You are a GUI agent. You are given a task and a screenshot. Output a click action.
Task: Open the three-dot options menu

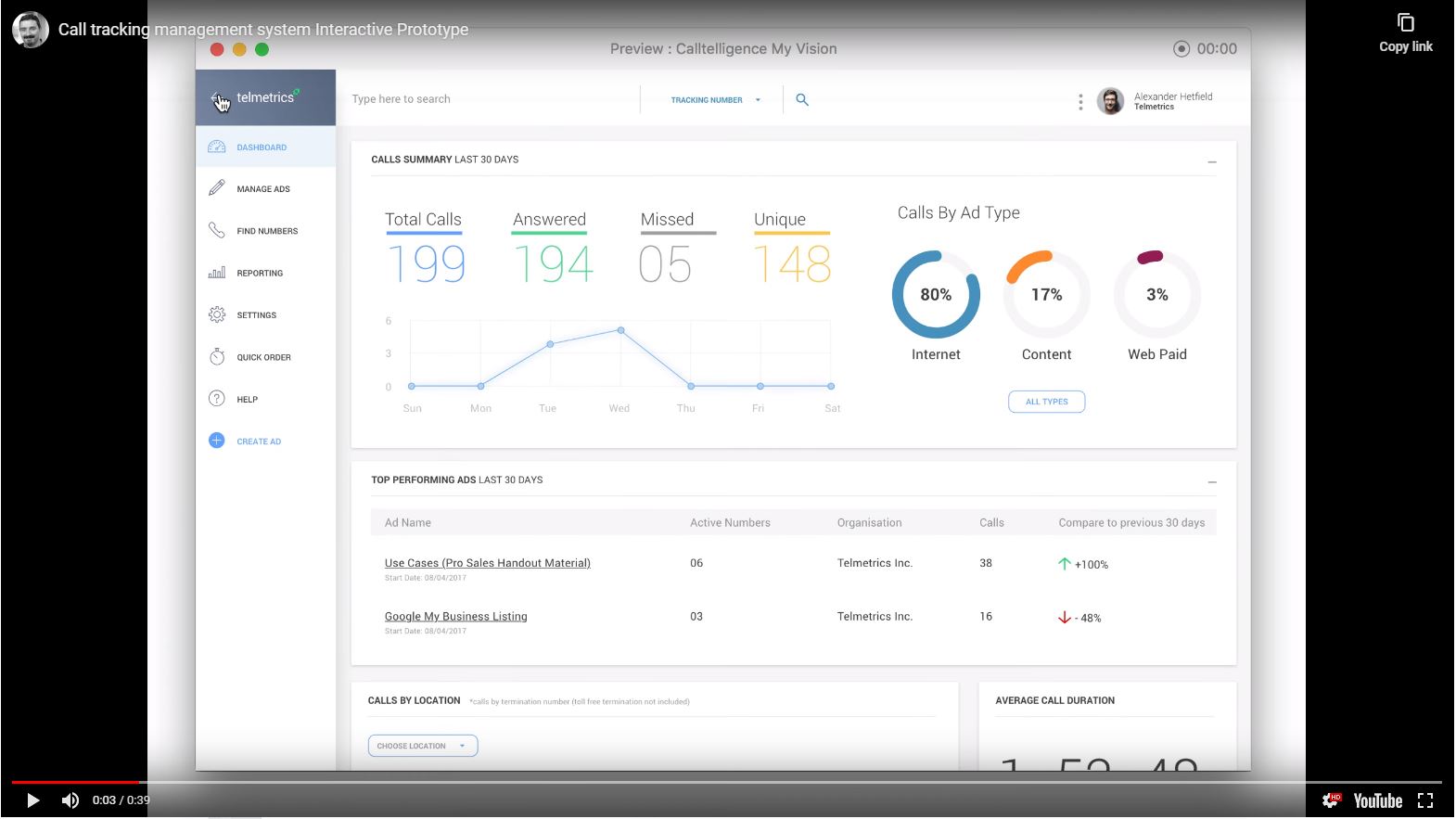tap(1080, 102)
